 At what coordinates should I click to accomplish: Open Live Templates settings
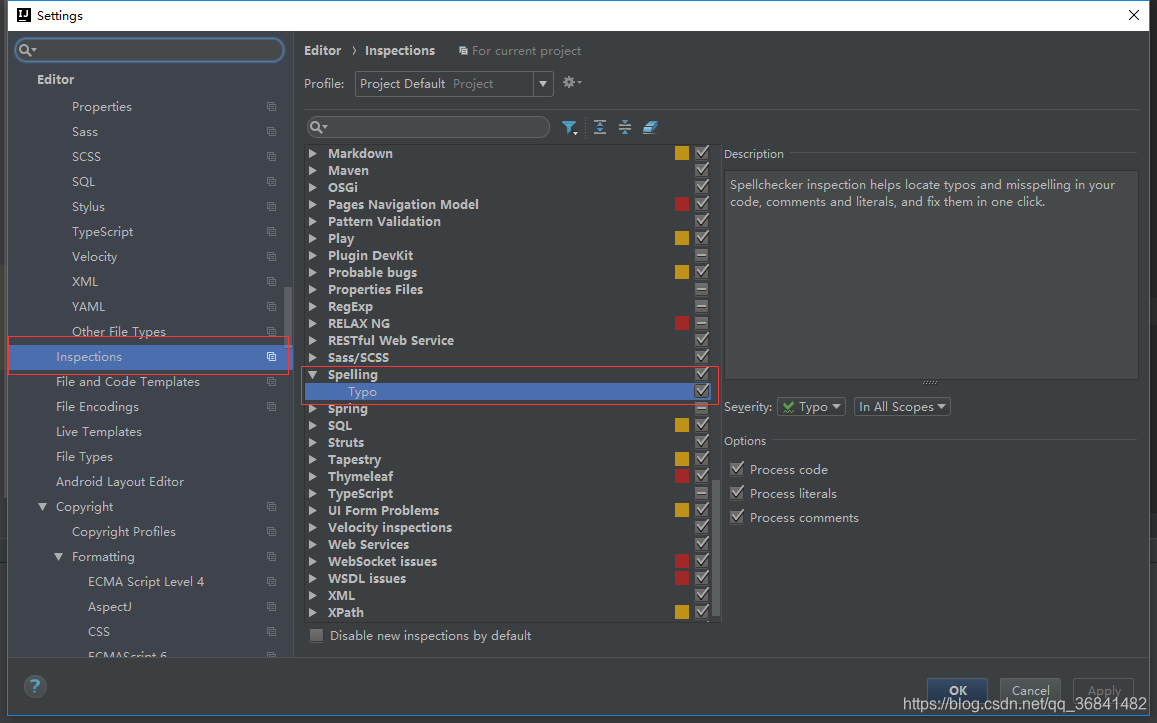[99, 432]
